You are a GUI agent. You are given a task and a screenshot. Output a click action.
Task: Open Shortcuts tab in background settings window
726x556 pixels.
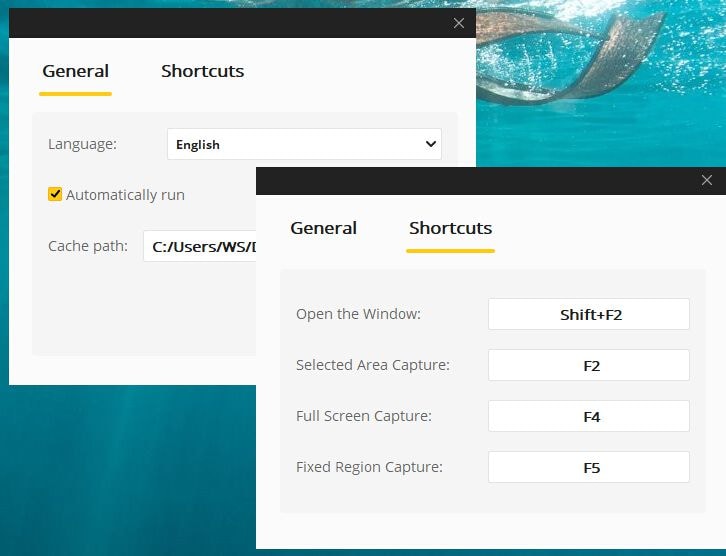[x=202, y=71]
